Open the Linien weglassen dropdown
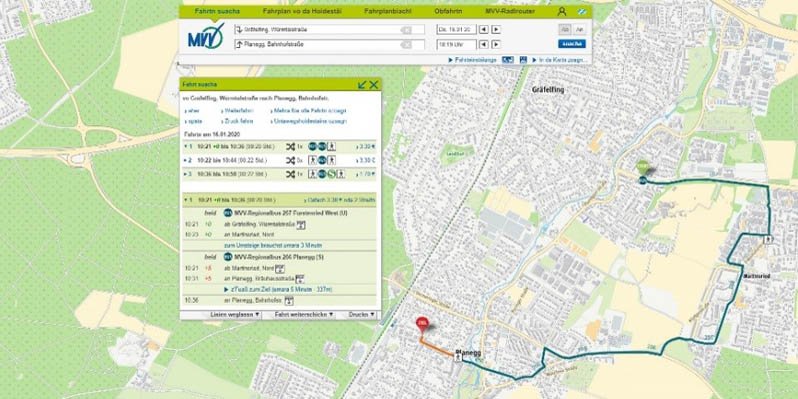This screenshot has width=798, height=399. [x=235, y=315]
